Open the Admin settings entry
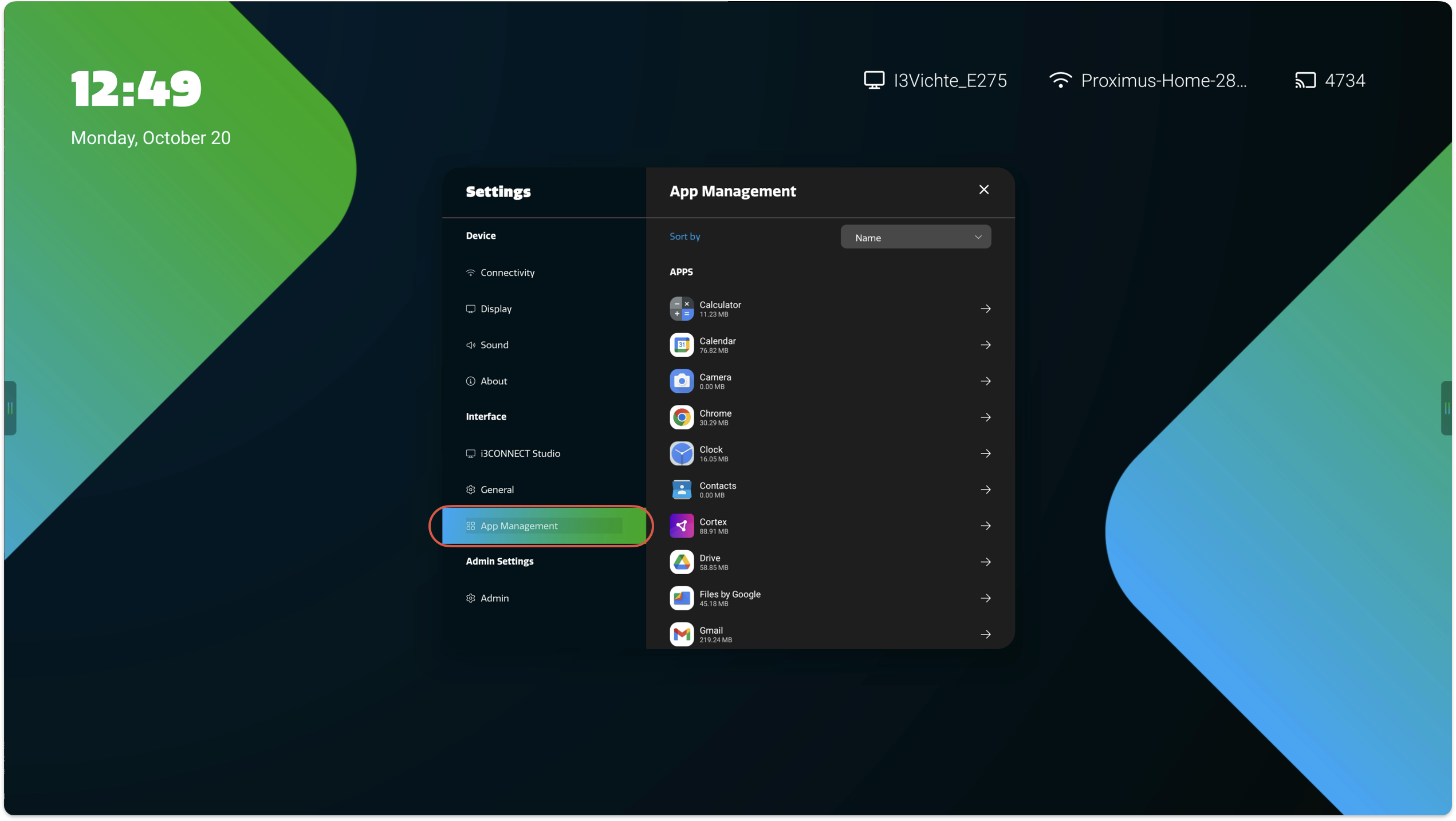Screen dimensions: 1456x821 pyautogui.click(x=494, y=598)
